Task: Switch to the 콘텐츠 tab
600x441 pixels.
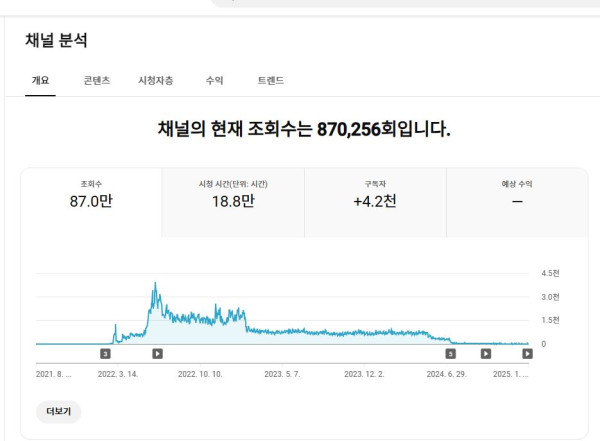Action: tap(97, 80)
